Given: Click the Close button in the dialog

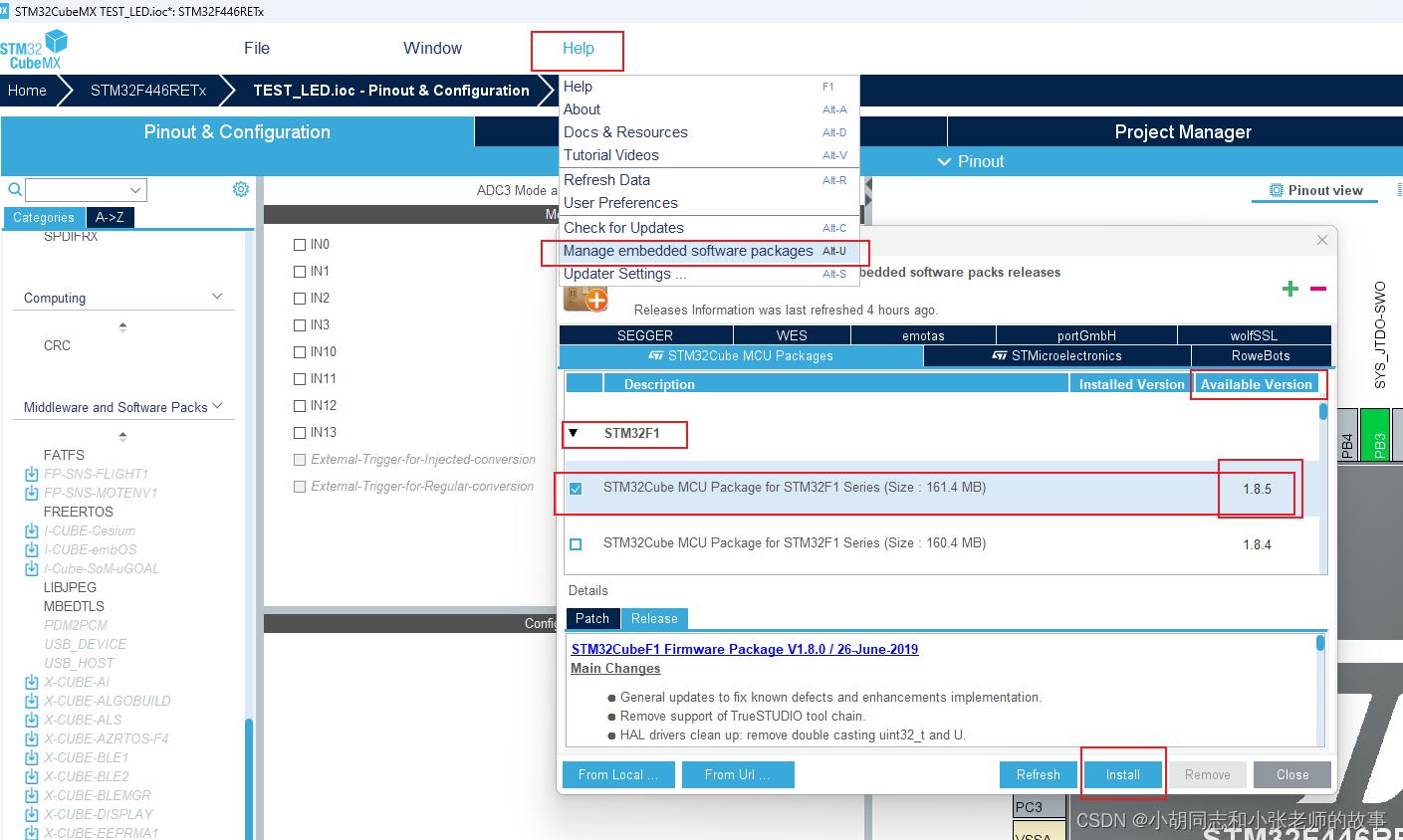Looking at the screenshot, I should pos(1292,774).
